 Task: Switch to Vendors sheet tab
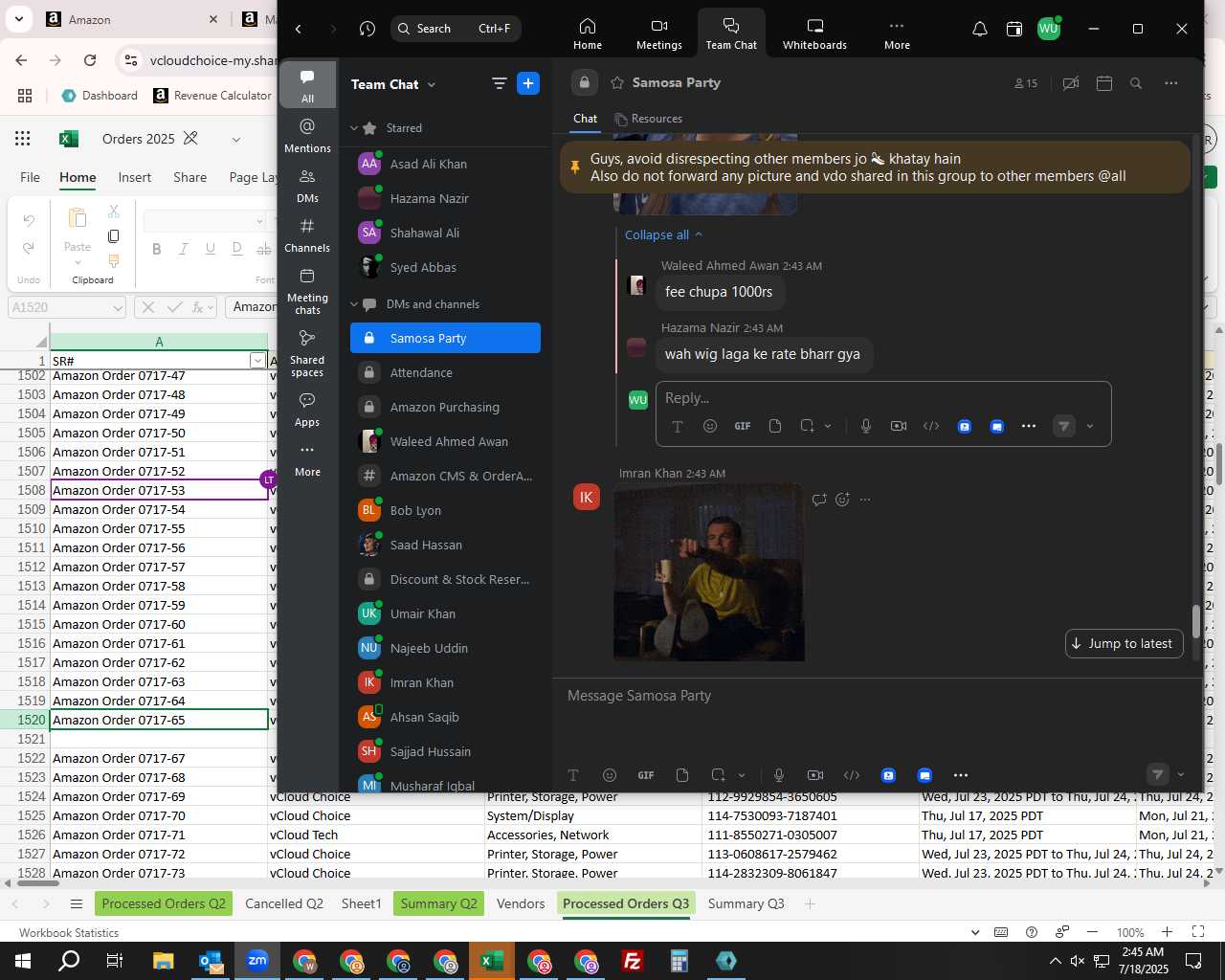tap(521, 903)
